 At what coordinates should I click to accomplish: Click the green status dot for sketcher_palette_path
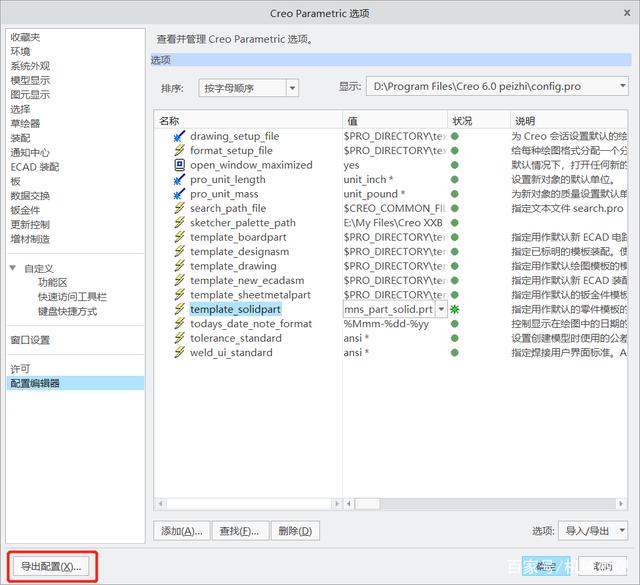click(x=455, y=222)
